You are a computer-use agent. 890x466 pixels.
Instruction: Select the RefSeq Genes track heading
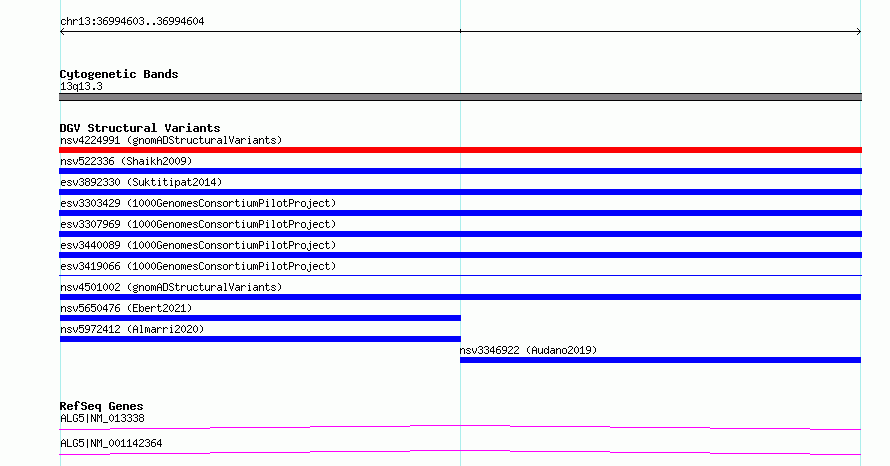[101, 406]
